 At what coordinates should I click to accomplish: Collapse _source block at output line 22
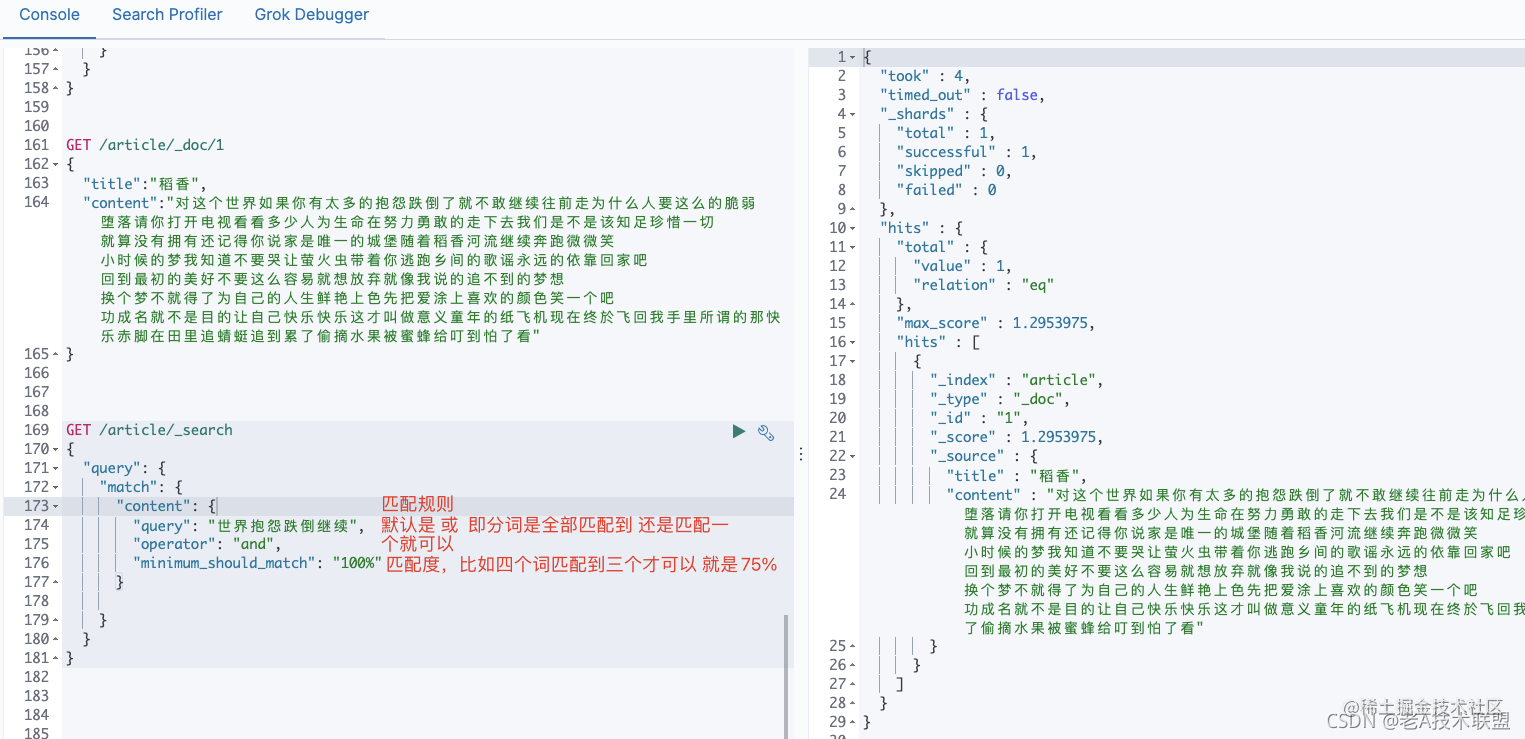click(x=853, y=456)
